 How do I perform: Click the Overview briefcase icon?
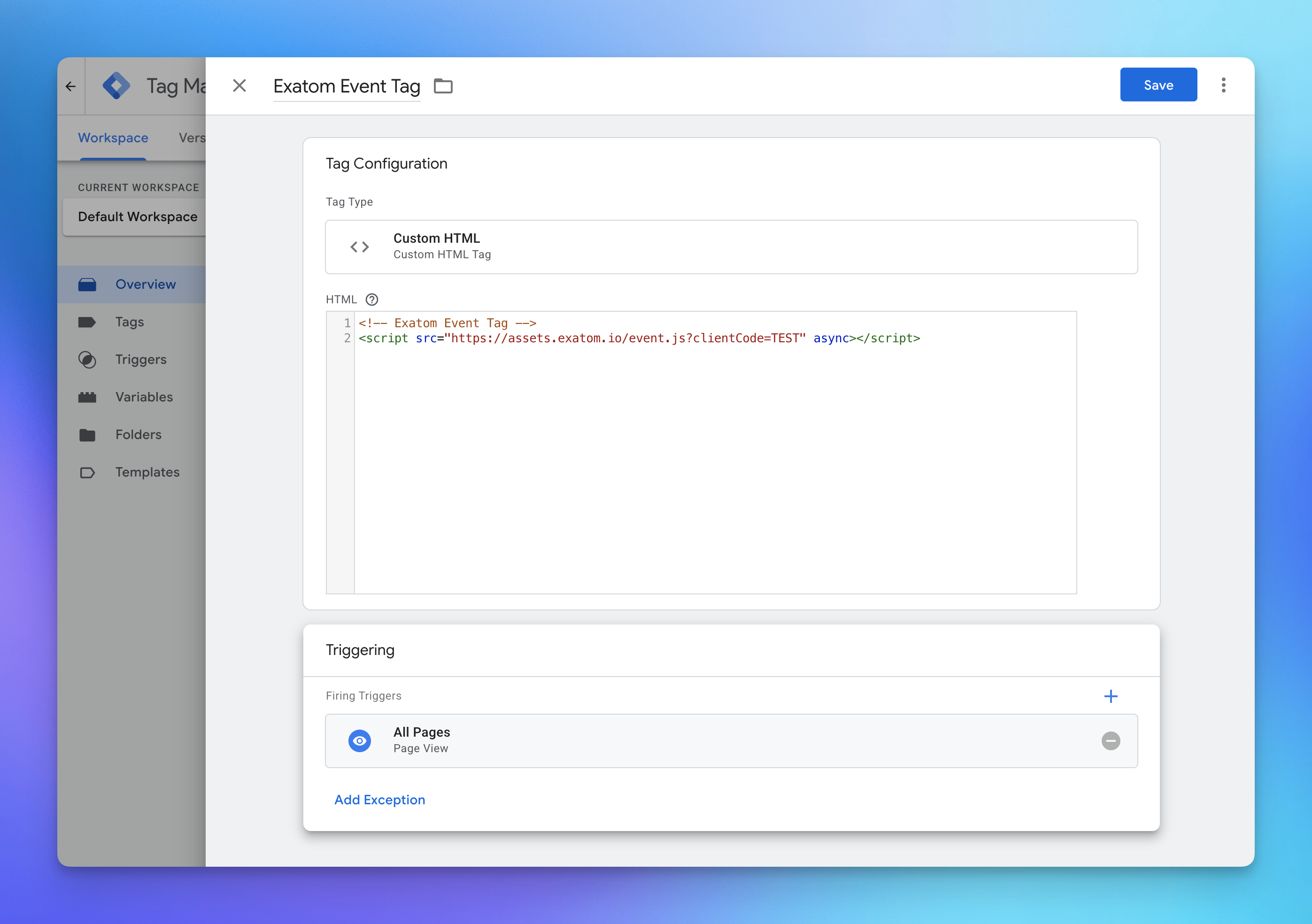pos(87,284)
